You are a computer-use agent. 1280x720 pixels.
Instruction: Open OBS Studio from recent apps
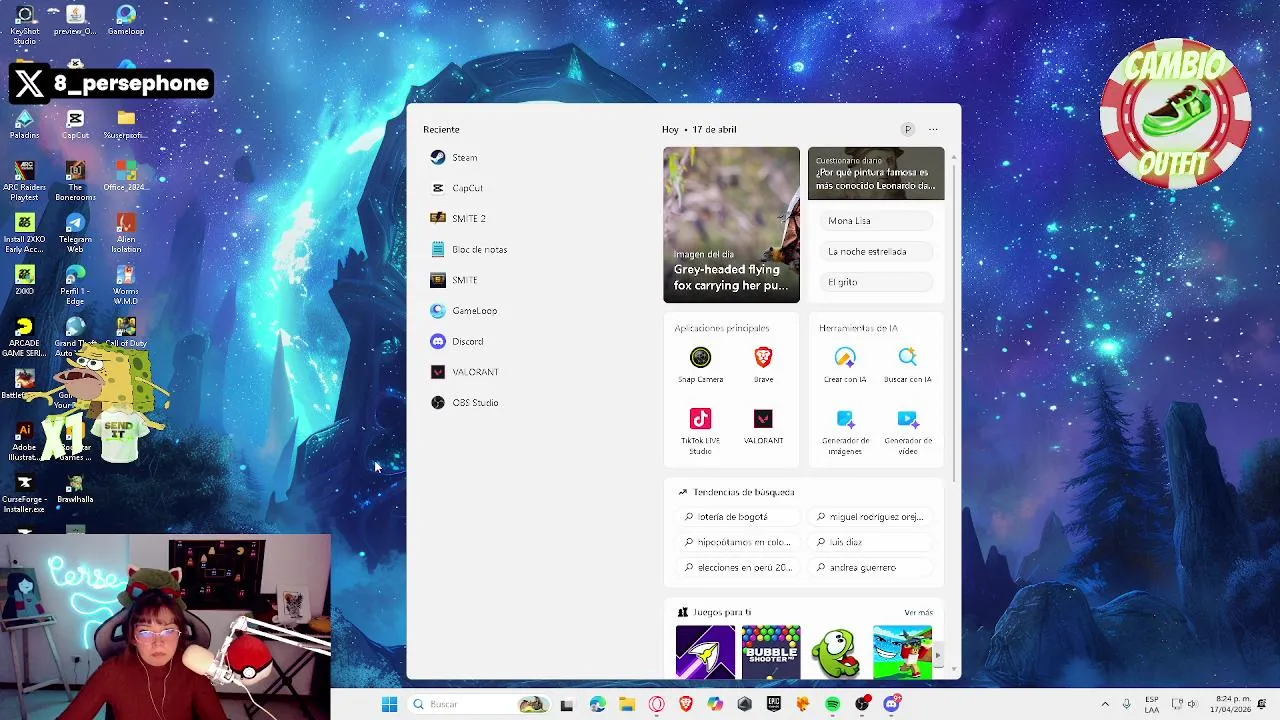tap(464, 402)
